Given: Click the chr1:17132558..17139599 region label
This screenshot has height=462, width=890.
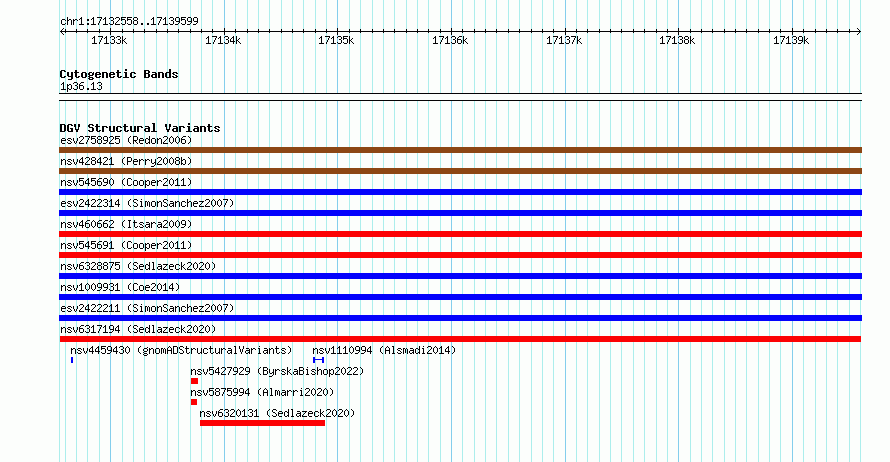Looking at the screenshot, I should (x=129, y=21).
